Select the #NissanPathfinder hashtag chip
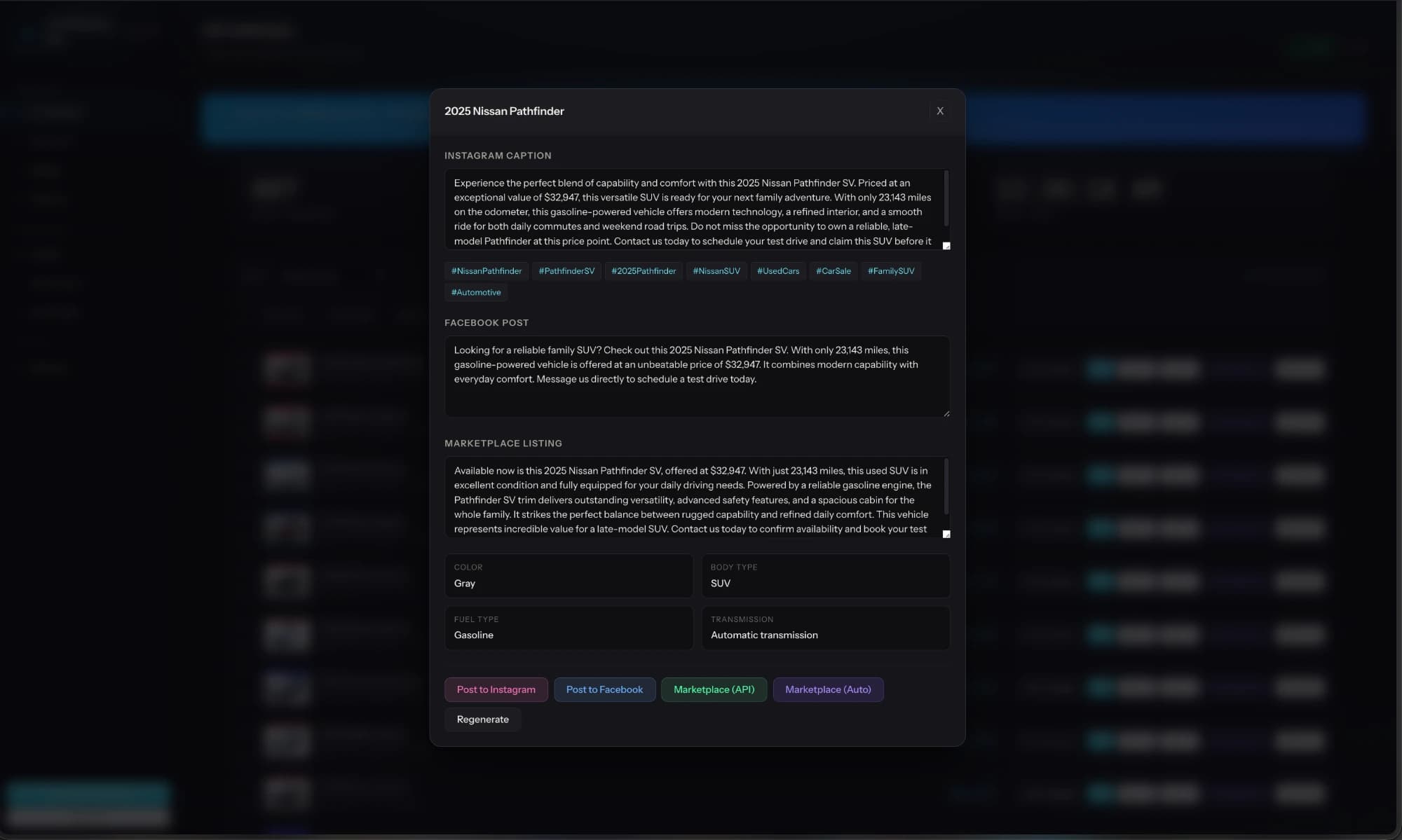 486,271
